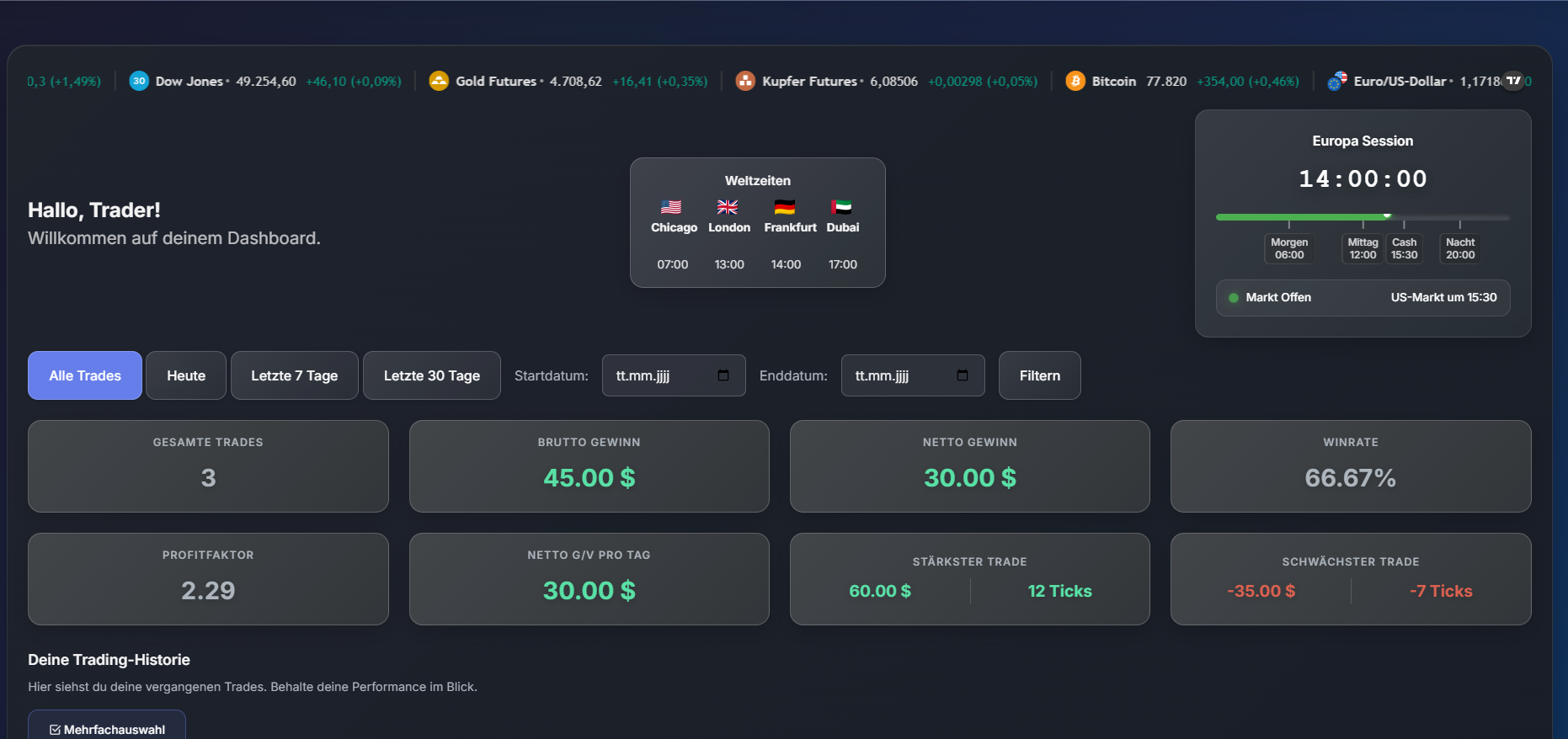The width and height of the screenshot is (1568, 739).
Task: Click the Netto Gewinn value 30.00 $
Action: coord(970,478)
